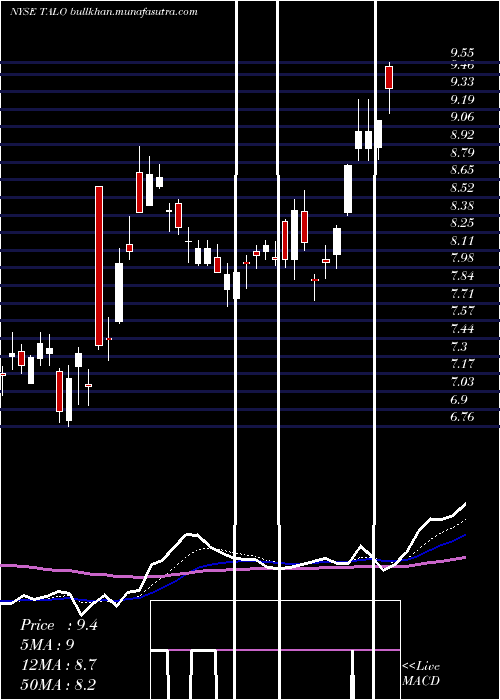Viewport: 500px width, 700px height.
Task: Select the 9.55 price axis label
Action: (x=462, y=53)
